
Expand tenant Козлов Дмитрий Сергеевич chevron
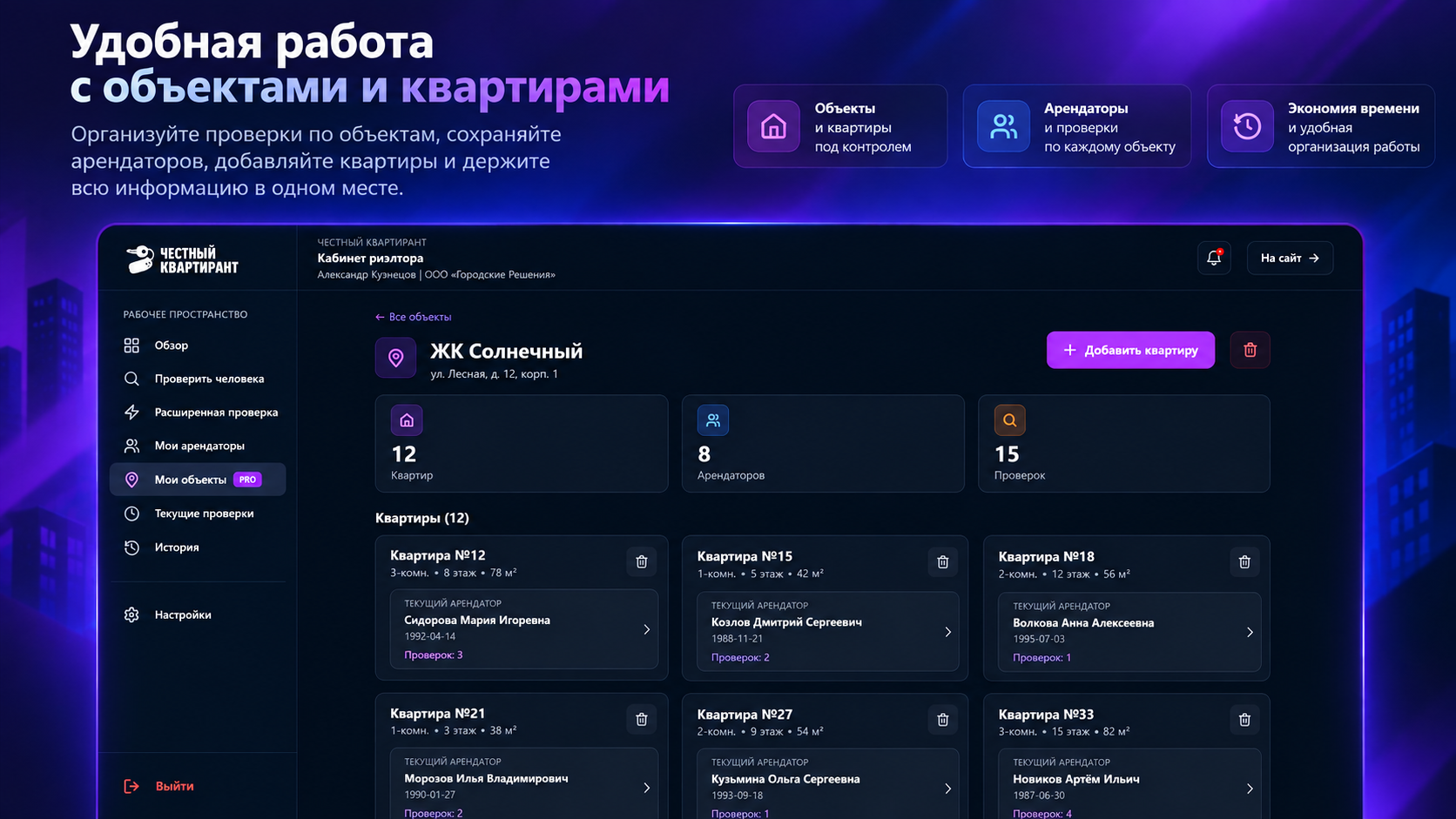tap(947, 632)
